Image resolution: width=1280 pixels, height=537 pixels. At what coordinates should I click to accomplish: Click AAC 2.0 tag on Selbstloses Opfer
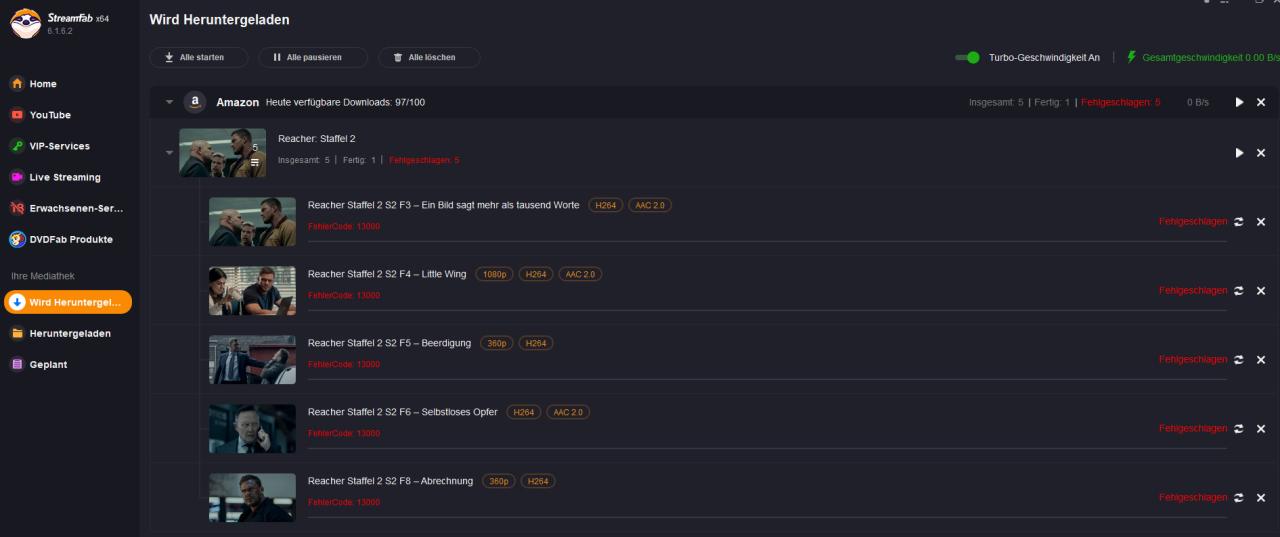(x=568, y=412)
